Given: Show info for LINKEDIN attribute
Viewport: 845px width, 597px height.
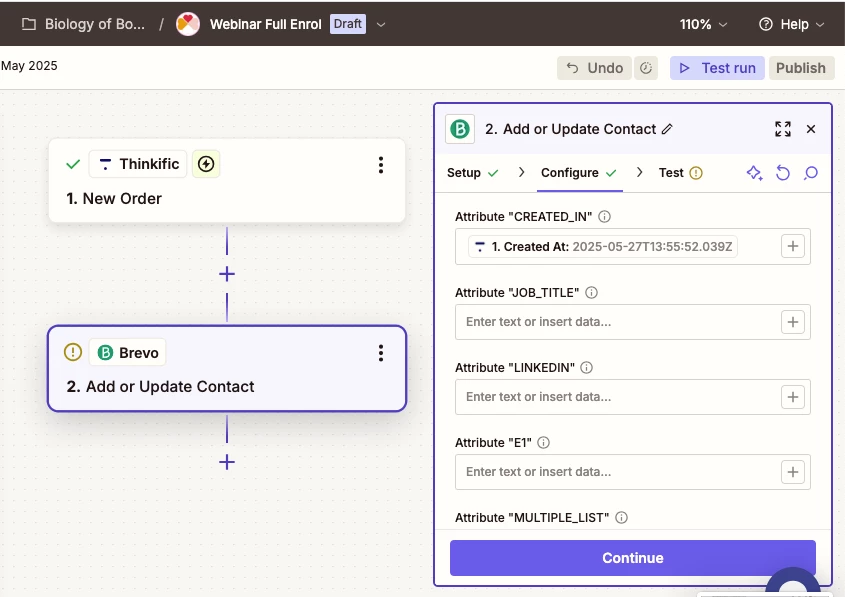Looking at the screenshot, I should (586, 367).
